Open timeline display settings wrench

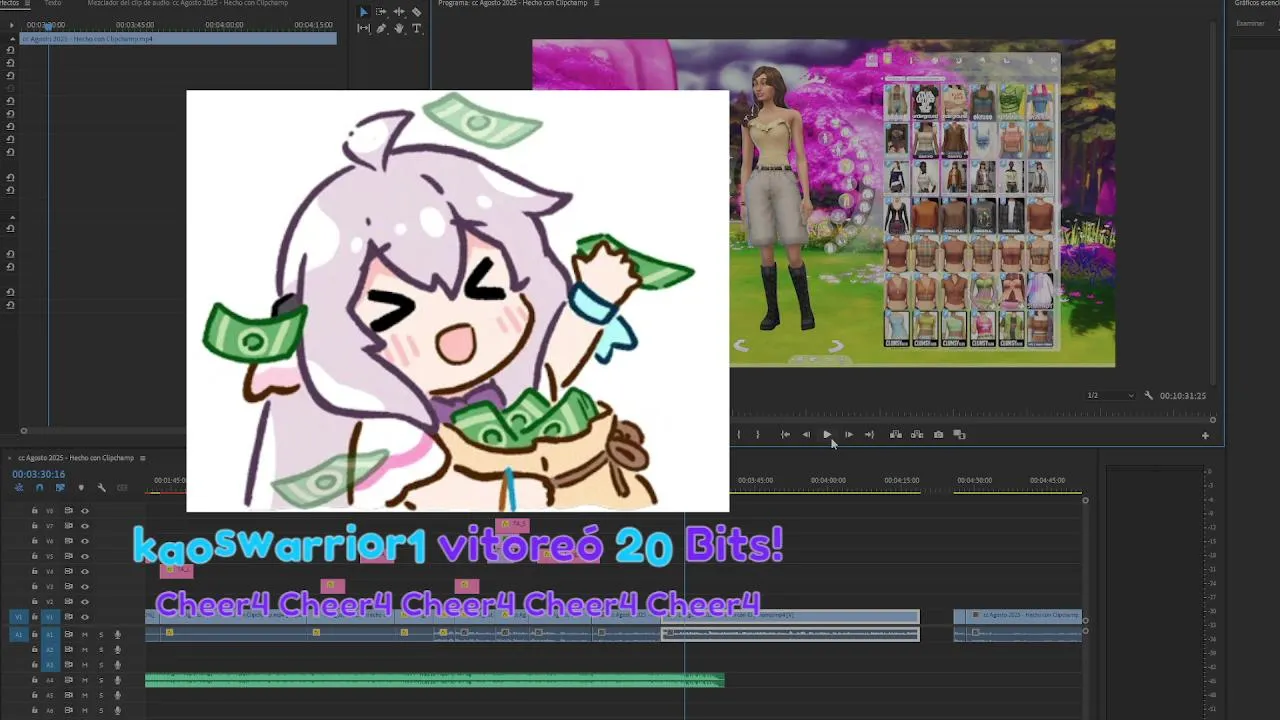click(x=101, y=488)
